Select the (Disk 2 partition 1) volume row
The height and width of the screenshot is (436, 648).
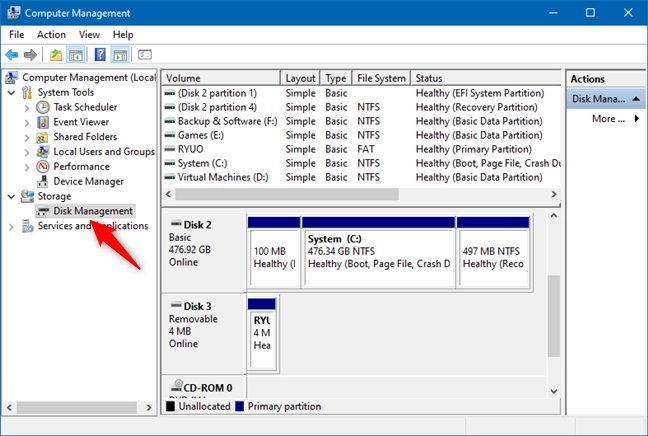361,93
